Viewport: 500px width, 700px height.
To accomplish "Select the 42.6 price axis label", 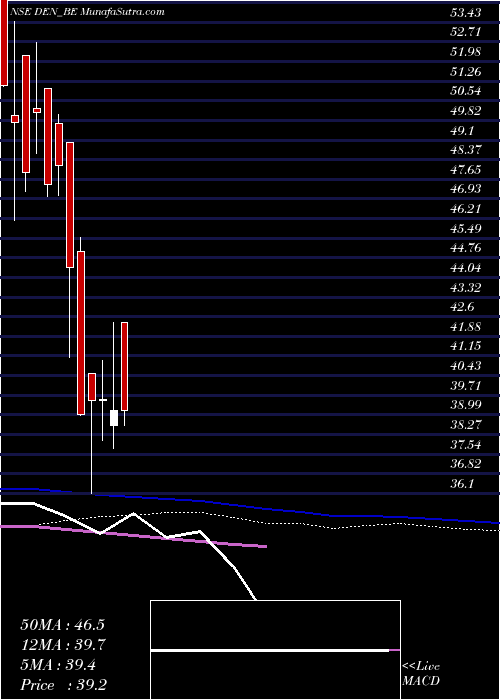I will coord(462,307).
